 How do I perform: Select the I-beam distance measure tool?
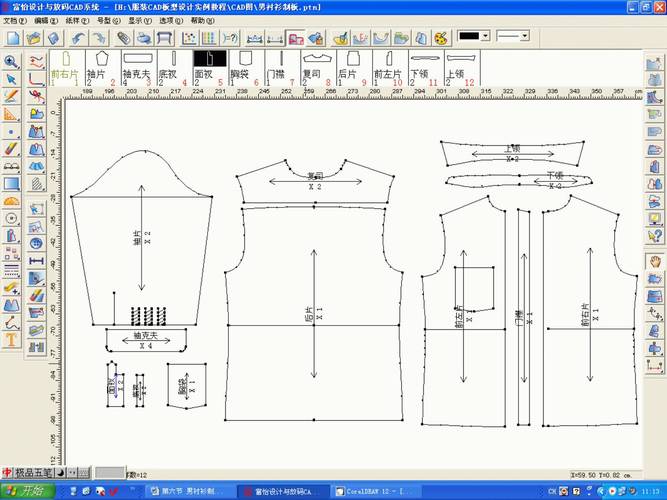[37, 261]
